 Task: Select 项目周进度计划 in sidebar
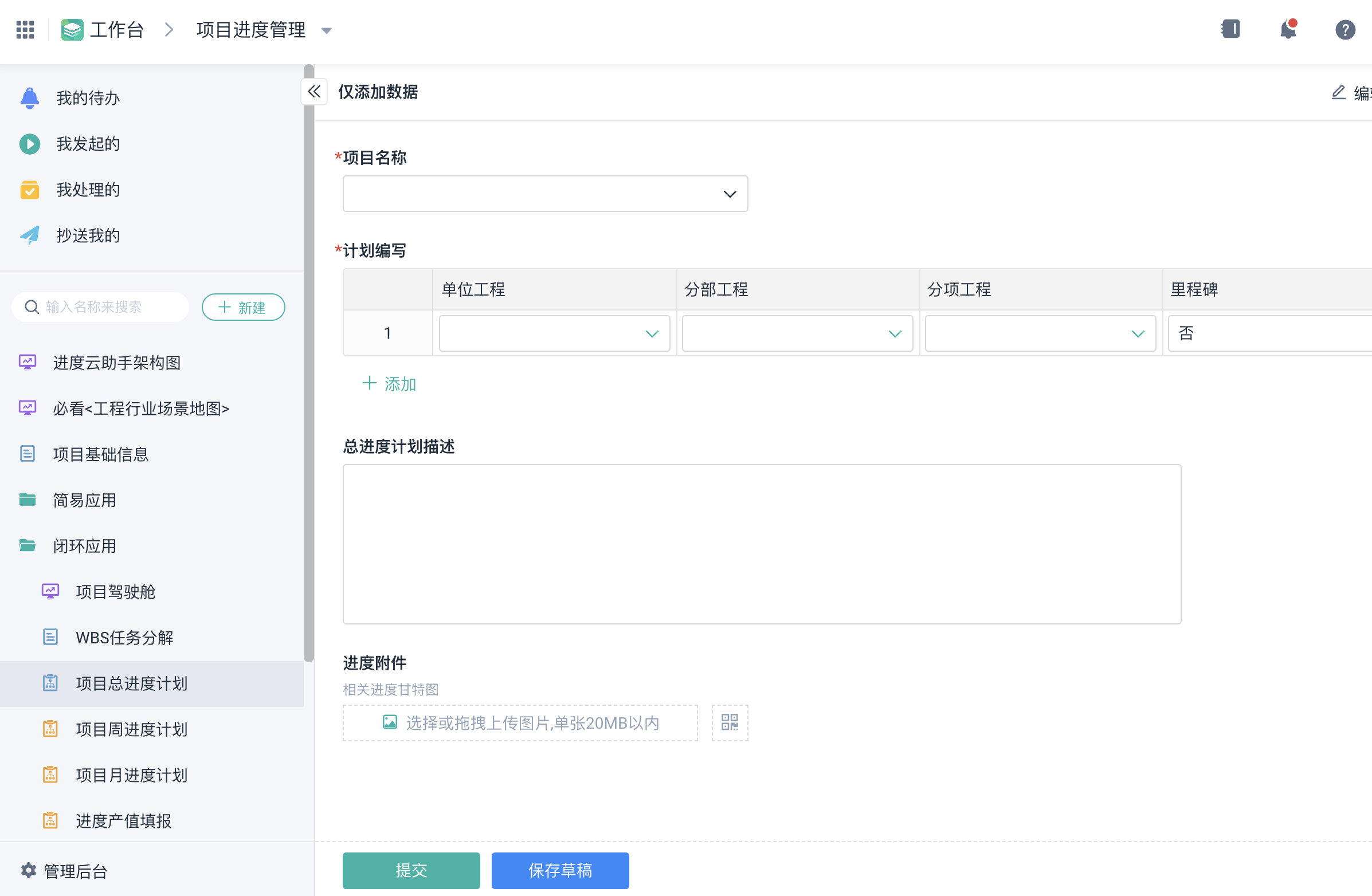(x=131, y=729)
